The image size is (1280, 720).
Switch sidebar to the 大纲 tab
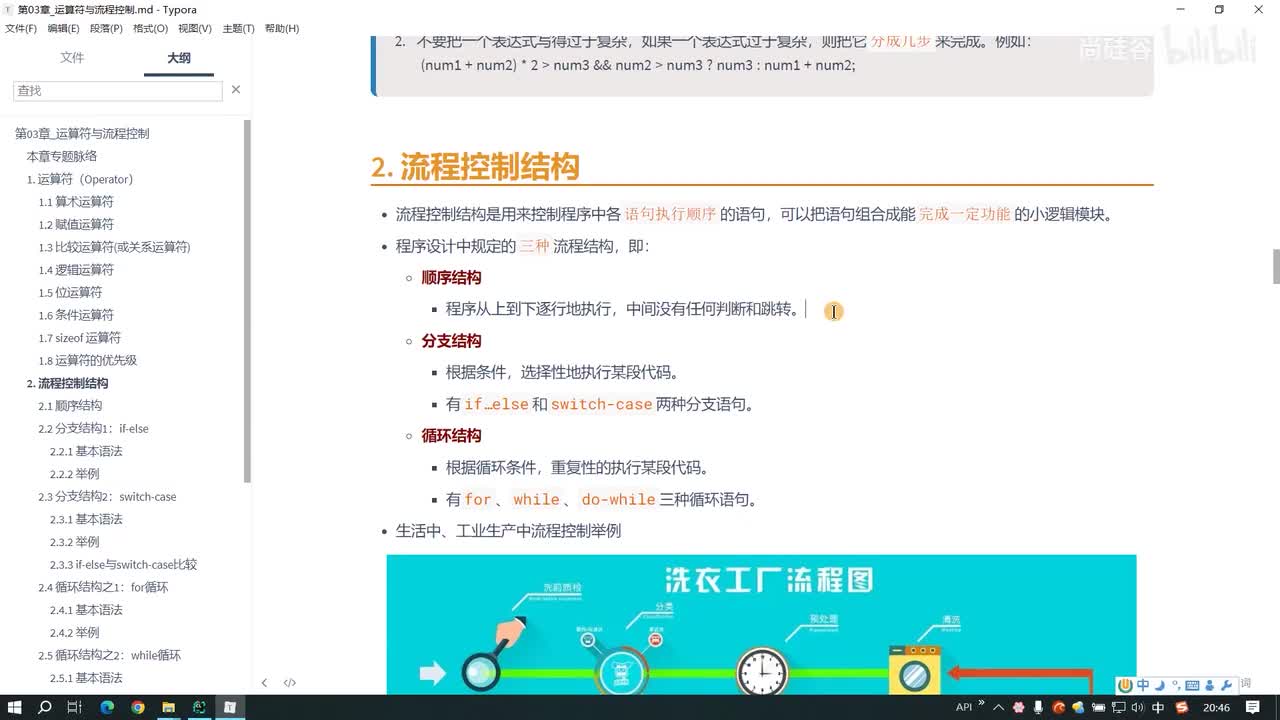(x=179, y=58)
